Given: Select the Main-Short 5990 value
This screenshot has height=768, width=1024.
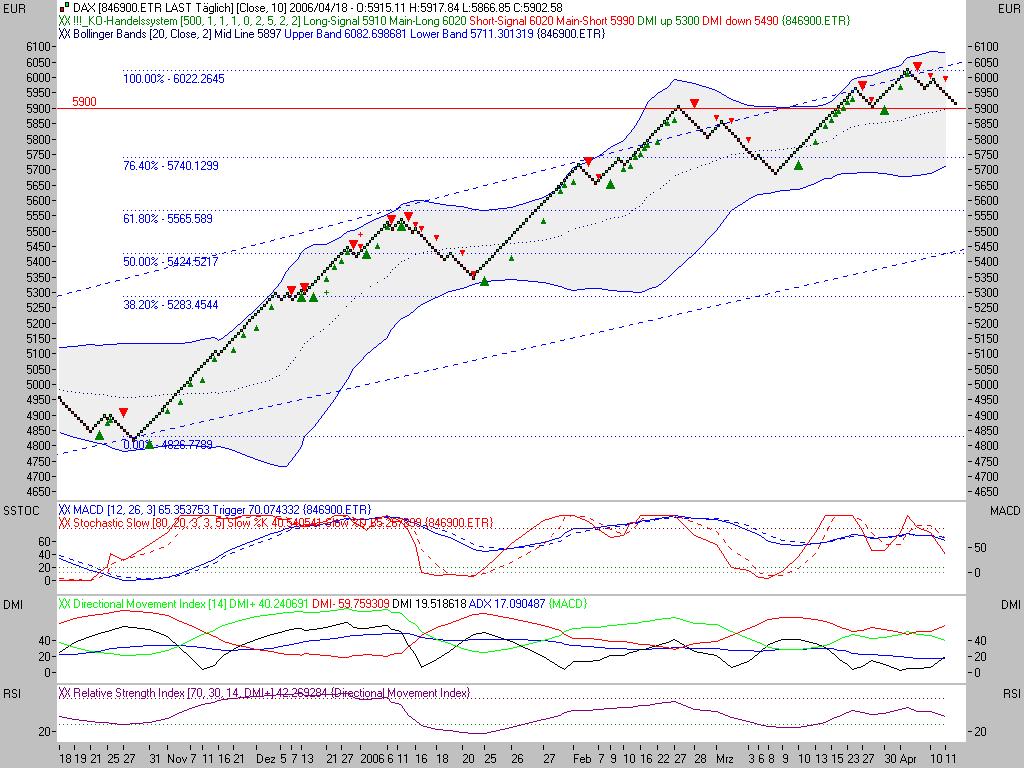Looking at the screenshot, I should pyautogui.click(x=595, y=21).
